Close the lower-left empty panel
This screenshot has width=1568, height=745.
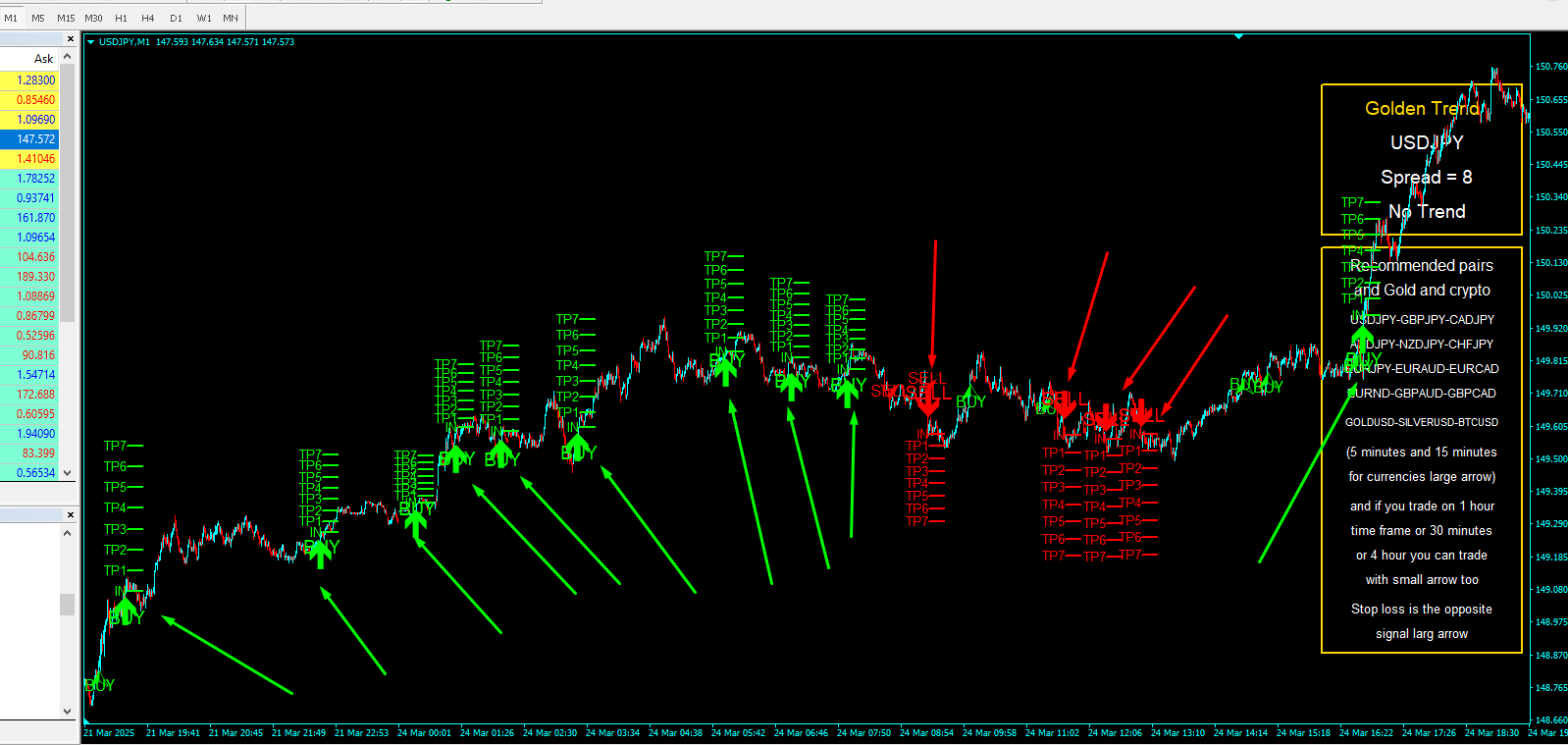click(x=70, y=514)
